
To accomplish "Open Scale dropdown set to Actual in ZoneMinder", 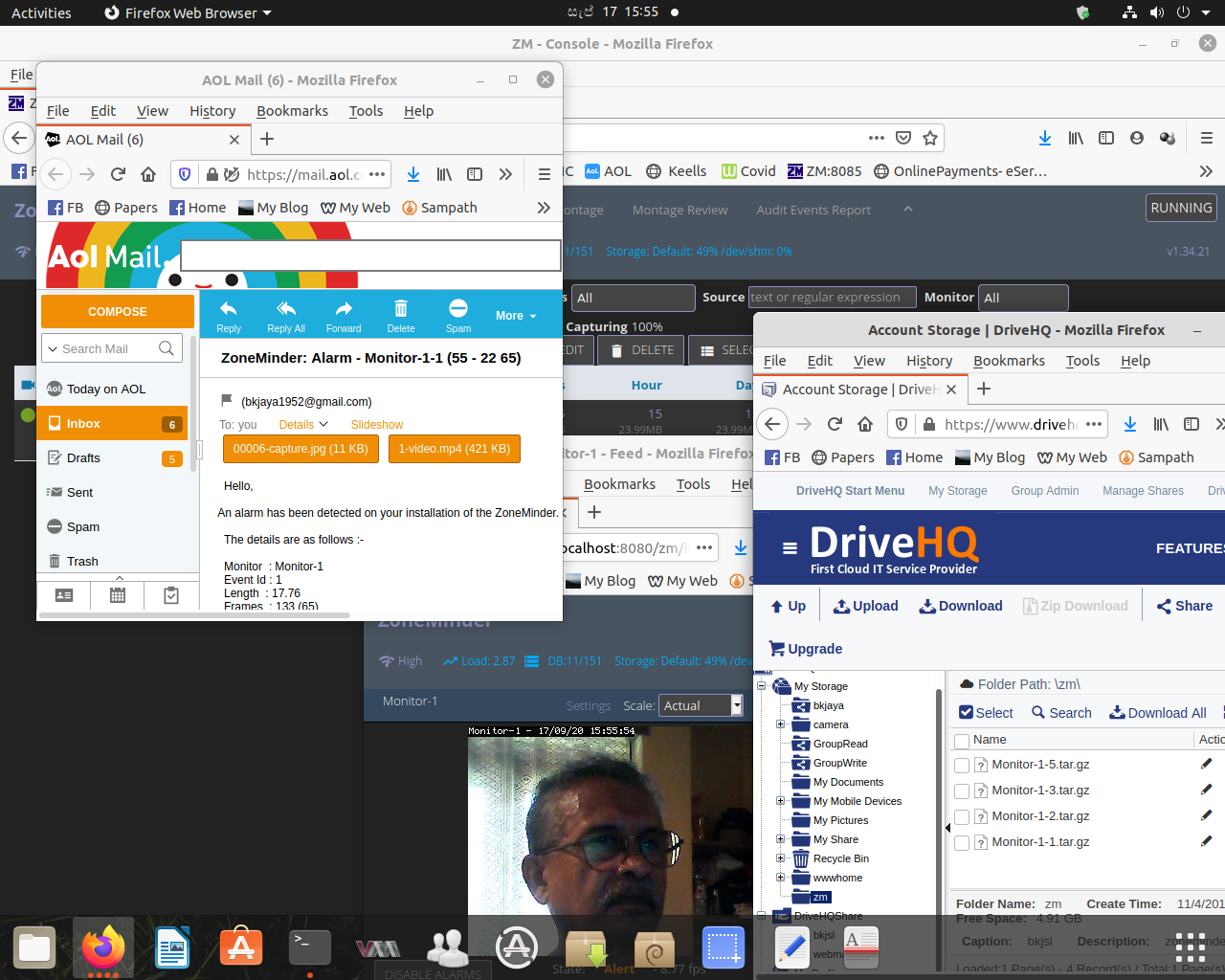I will pyautogui.click(x=701, y=705).
